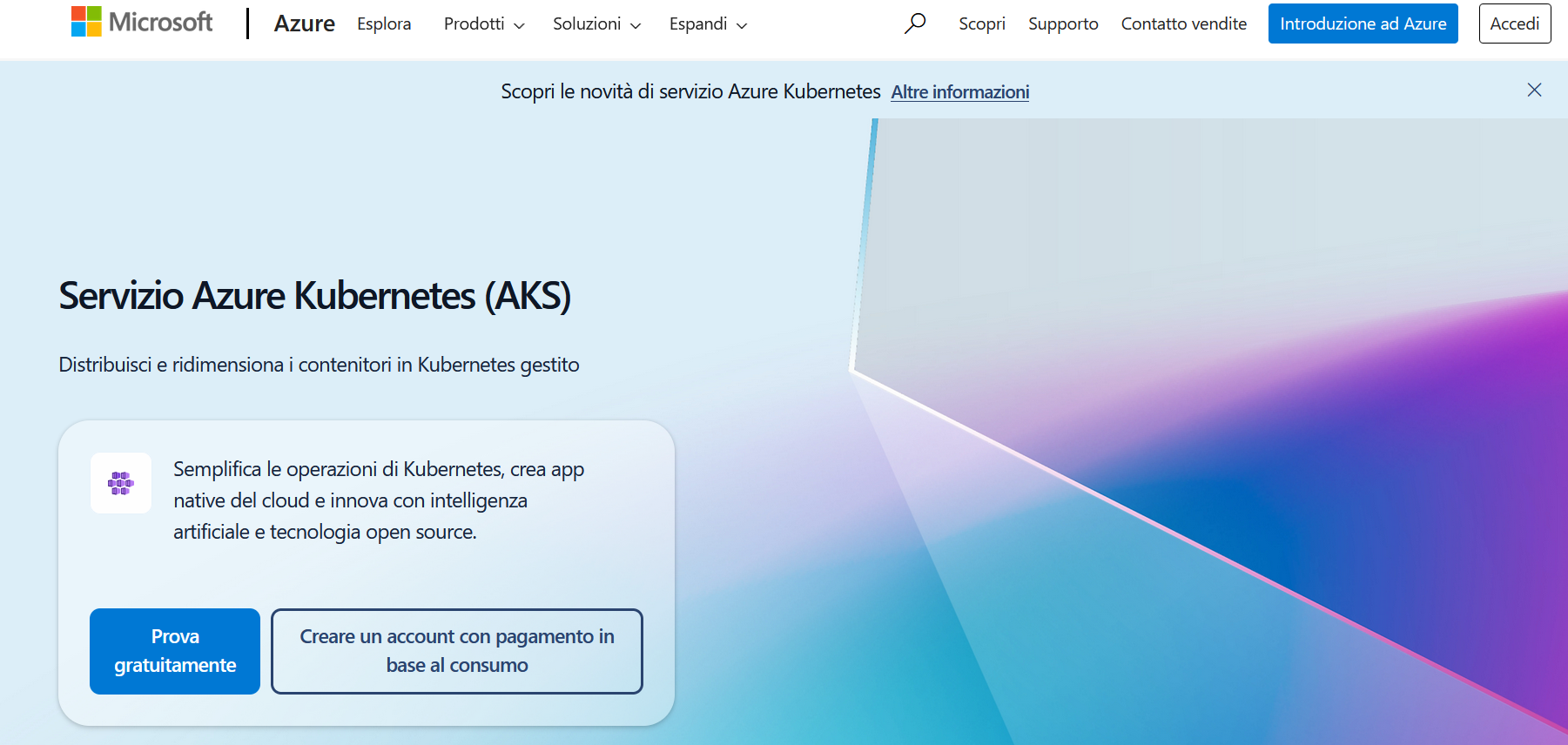Click the Distribuisci e ridimensiona subtitle text
Screen dimensions: 1568x745
point(319,365)
